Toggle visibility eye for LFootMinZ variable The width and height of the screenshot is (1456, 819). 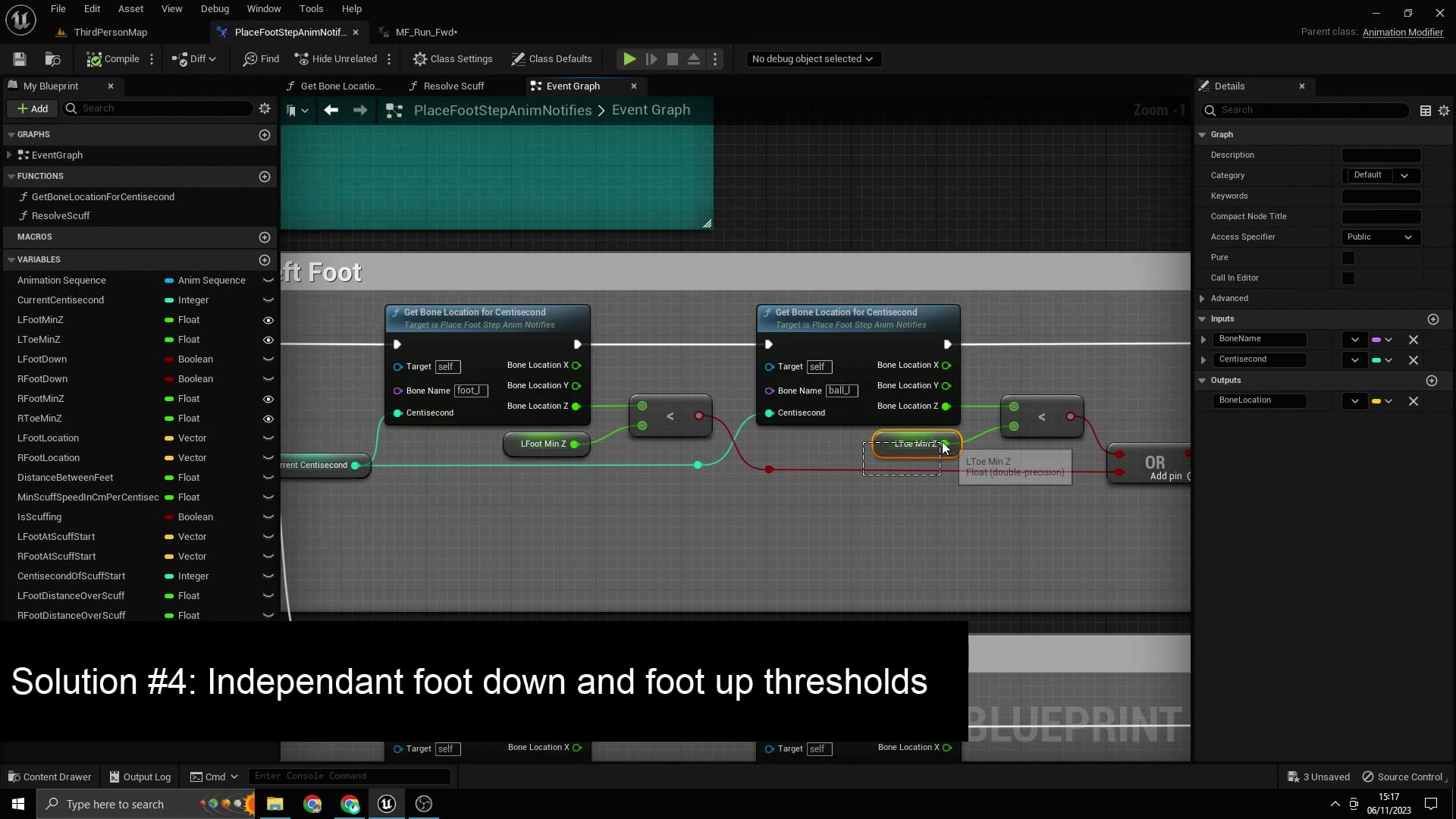click(x=268, y=320)
